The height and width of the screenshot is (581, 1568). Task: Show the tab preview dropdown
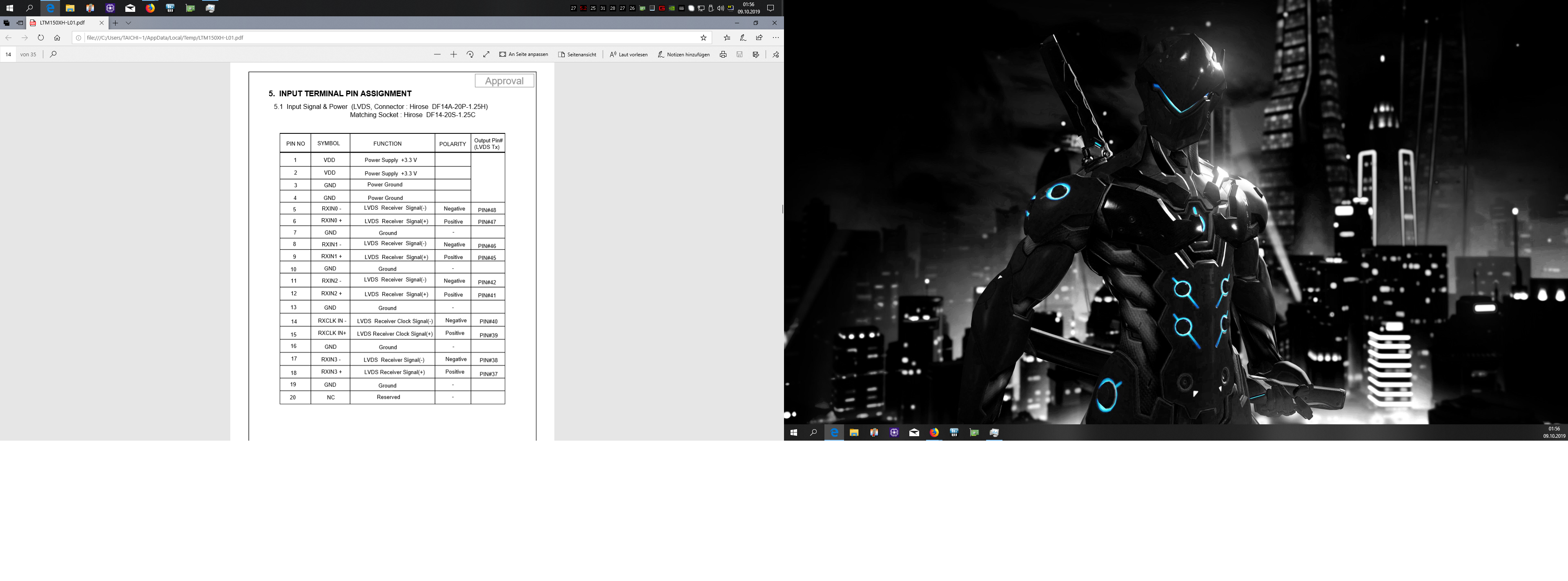[129, 22]
